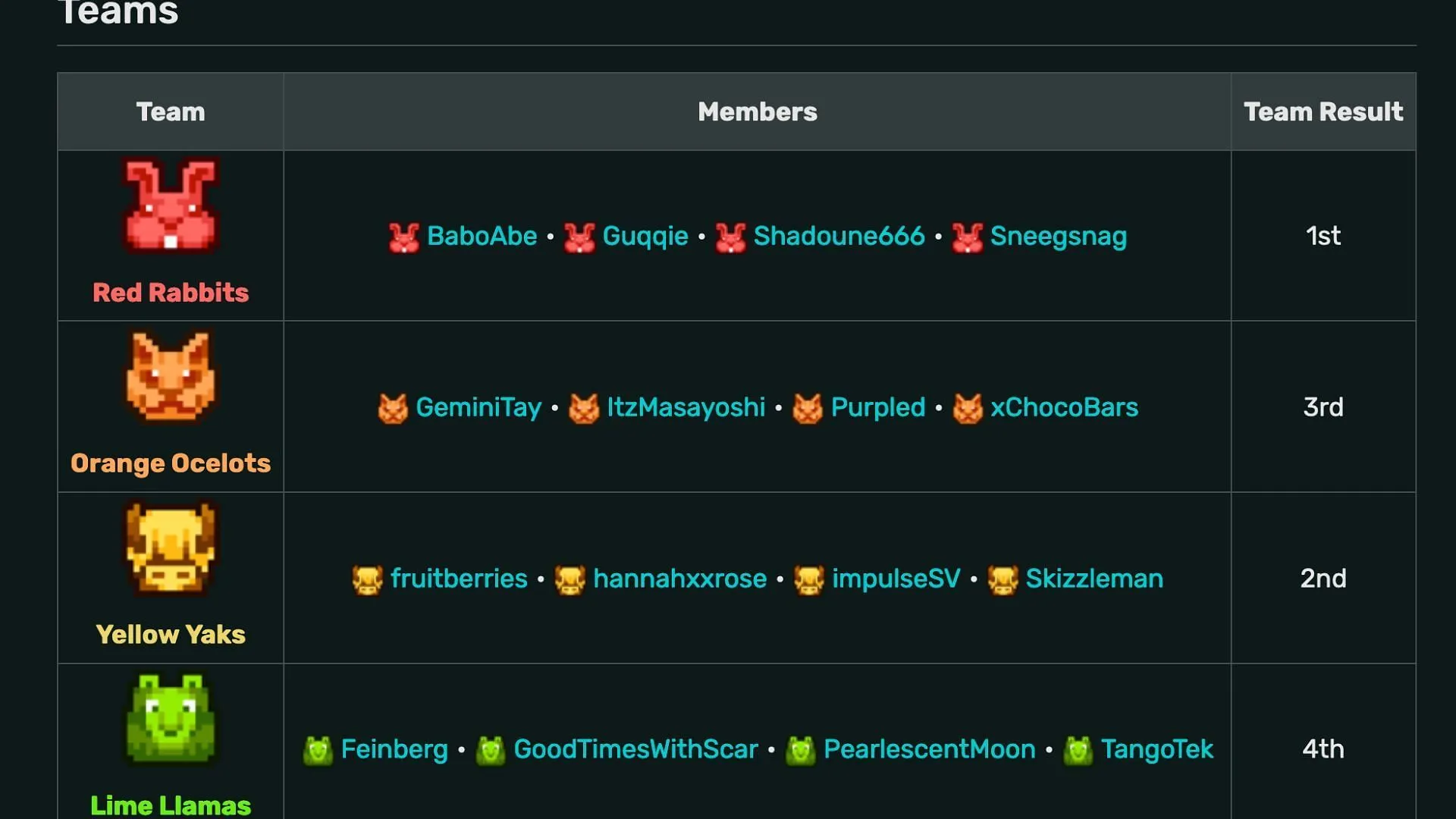Click BaboAbe player name link
Image resolution: width=1456 pixels, height=819 pixels.
(482, 236)
